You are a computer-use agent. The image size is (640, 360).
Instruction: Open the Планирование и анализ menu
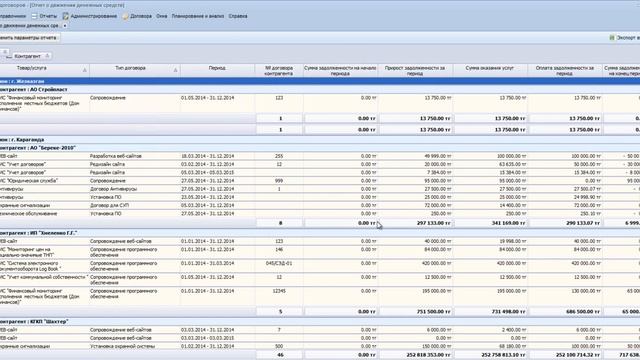point(198,16)
